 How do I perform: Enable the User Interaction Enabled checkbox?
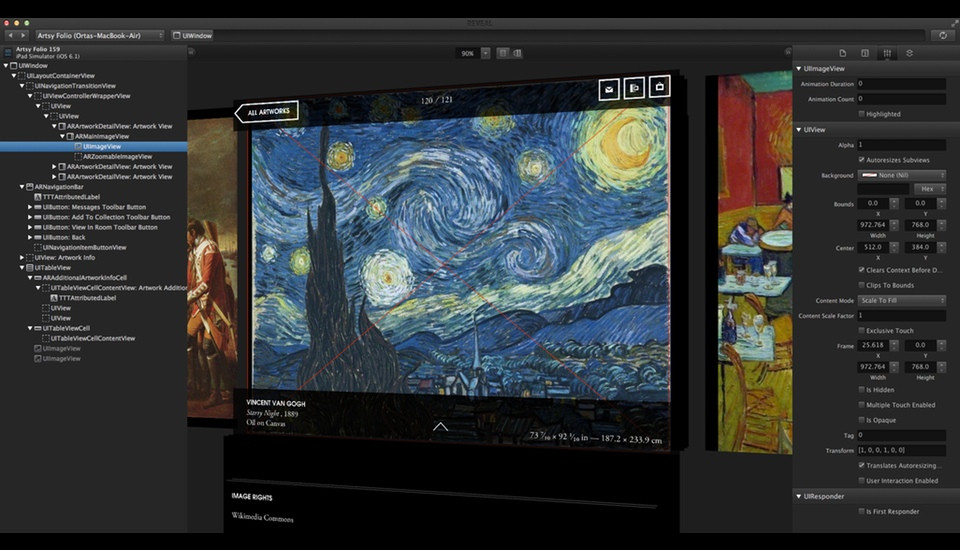click(x=861, y=481)
